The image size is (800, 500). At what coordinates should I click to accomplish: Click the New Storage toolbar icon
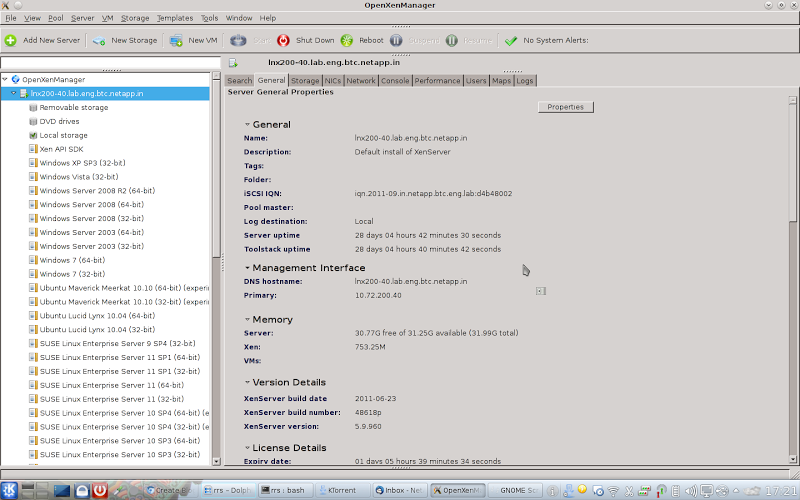pyautogui.click(x=99, y=40)
